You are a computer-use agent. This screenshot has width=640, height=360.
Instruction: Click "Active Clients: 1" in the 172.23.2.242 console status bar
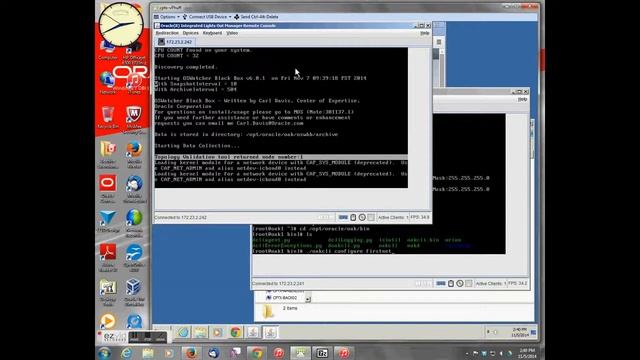pos(393,218)
